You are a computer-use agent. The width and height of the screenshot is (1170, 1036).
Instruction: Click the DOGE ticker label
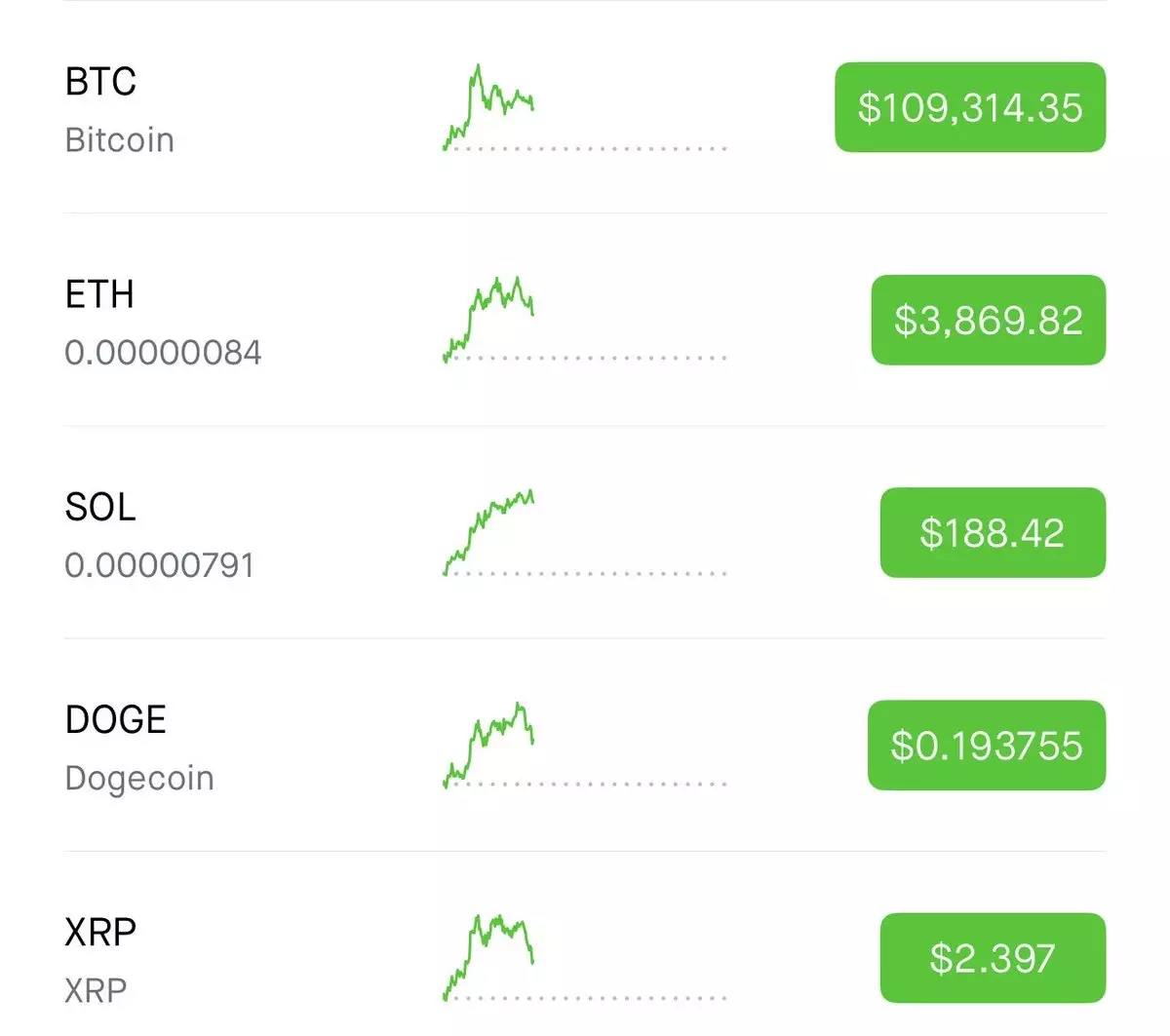[x=116, y=719]
